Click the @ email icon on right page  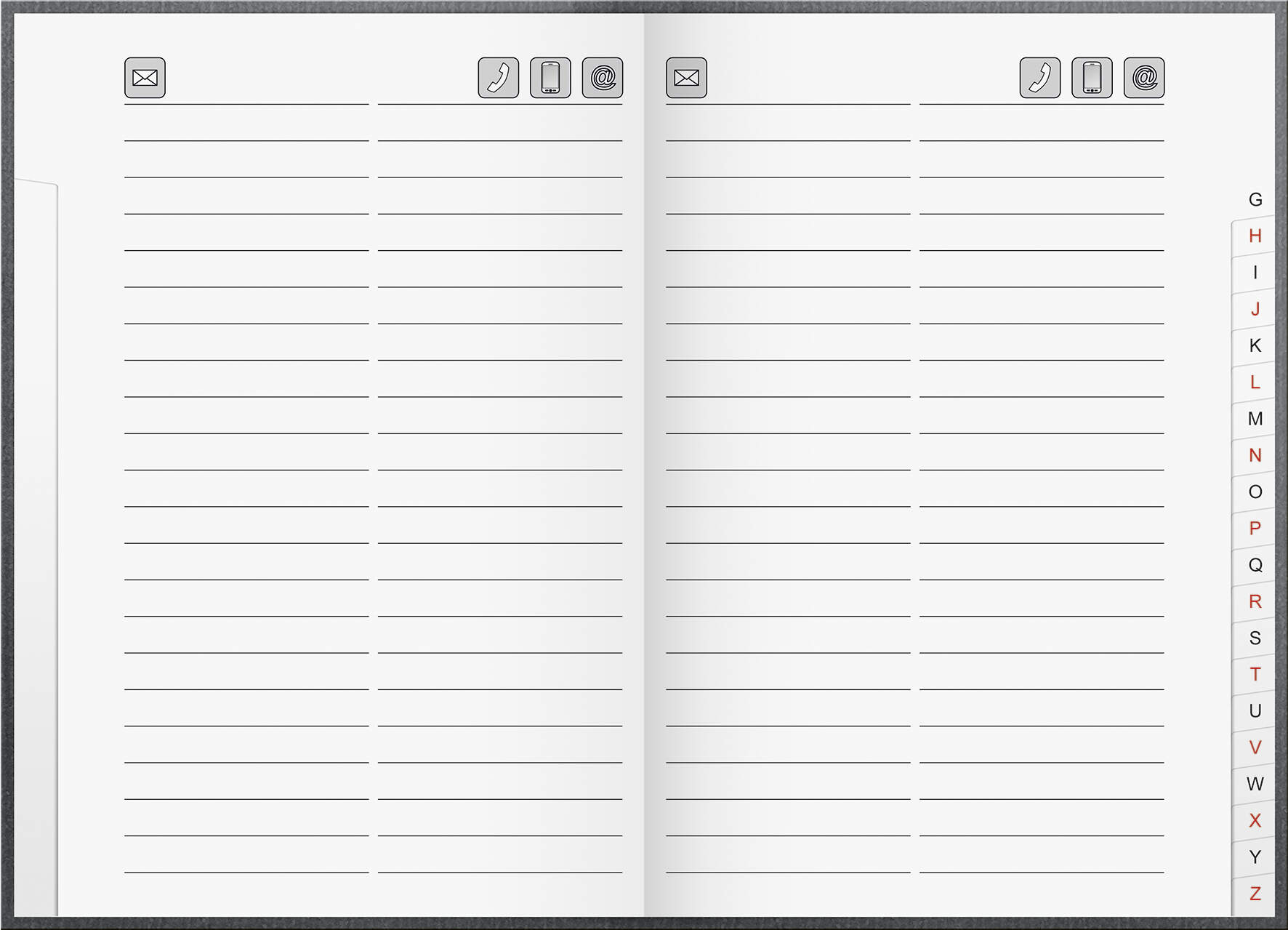(1144, 78)
